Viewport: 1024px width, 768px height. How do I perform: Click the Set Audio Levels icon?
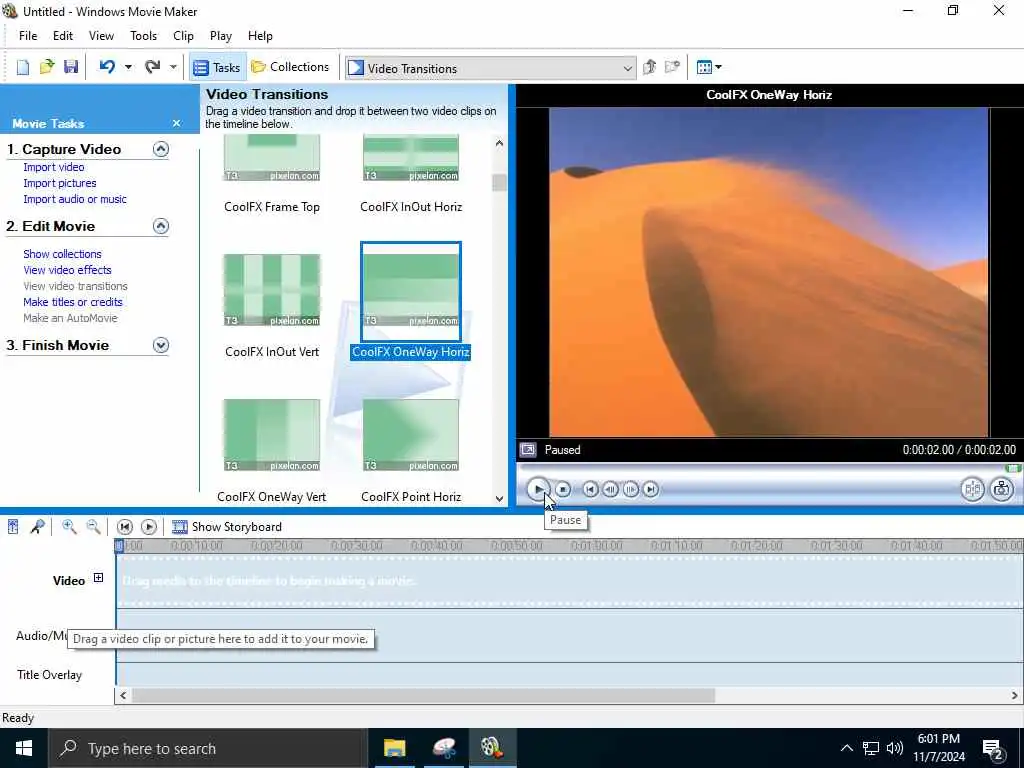point(13,526)
